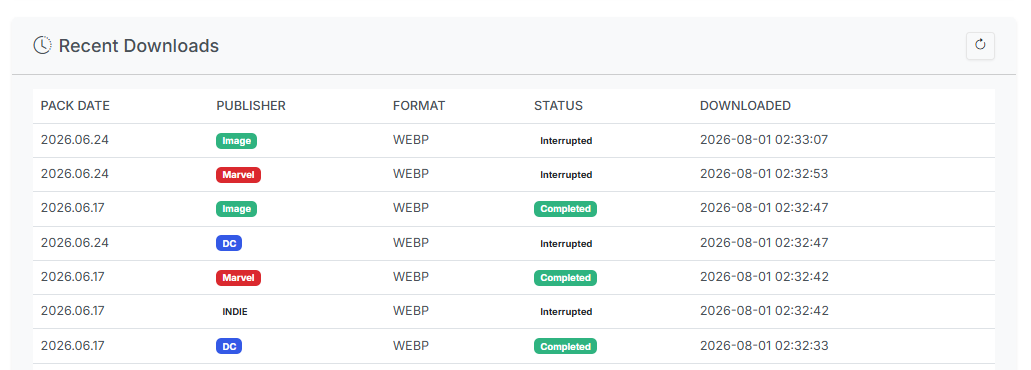
Task: Click the PACK DATE column header
Action: point(75,106)
